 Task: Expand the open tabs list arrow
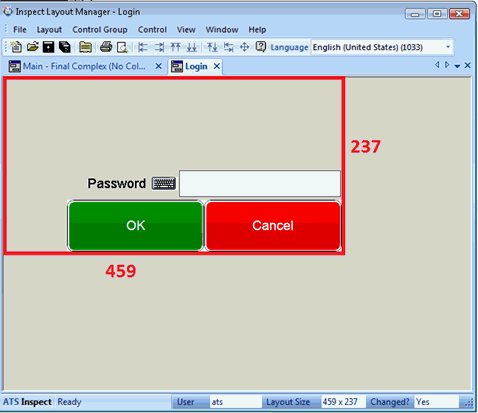tap(457, 66)
